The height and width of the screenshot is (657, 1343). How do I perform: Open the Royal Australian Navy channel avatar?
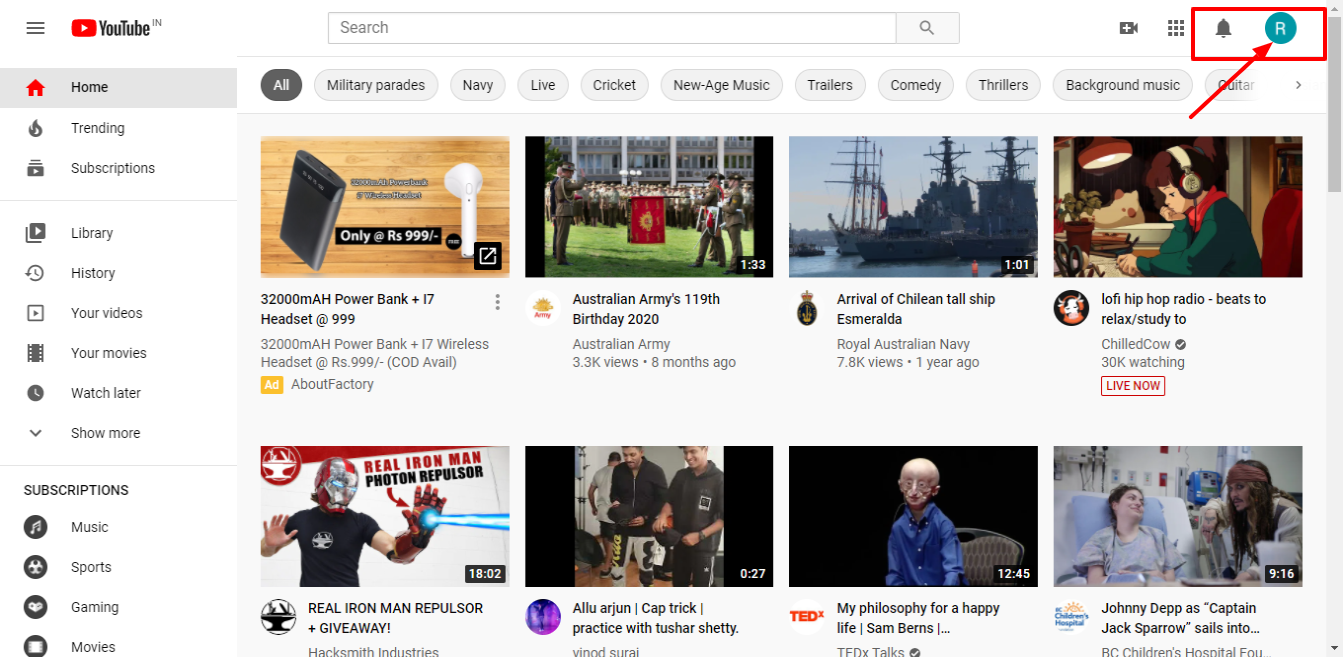[x=807, y=309]
